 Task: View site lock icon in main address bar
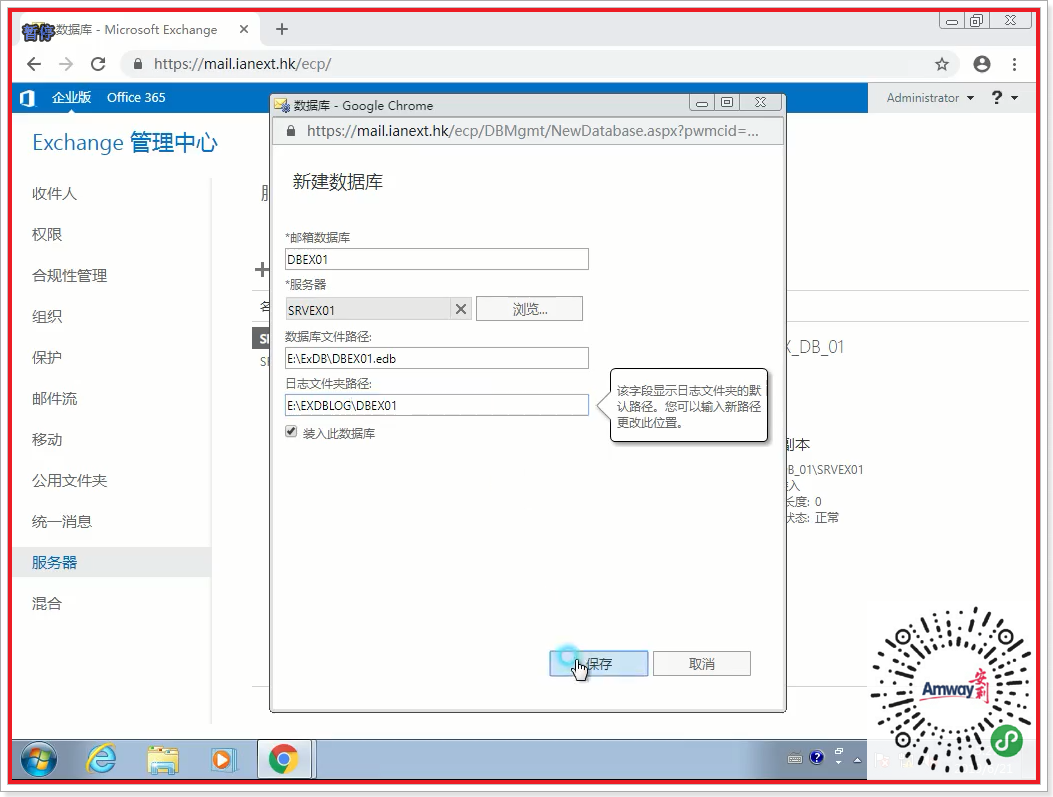[138, 64]
